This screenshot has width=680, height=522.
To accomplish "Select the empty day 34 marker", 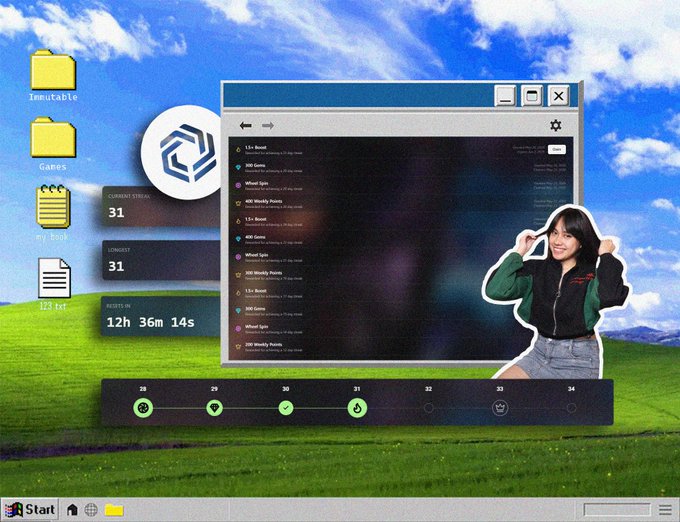I will 572,408.
